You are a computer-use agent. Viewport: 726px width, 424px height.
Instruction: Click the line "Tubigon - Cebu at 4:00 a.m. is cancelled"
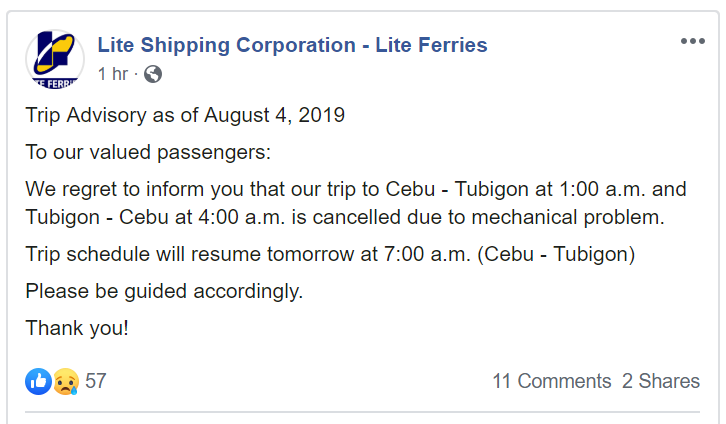coord(345,217)
